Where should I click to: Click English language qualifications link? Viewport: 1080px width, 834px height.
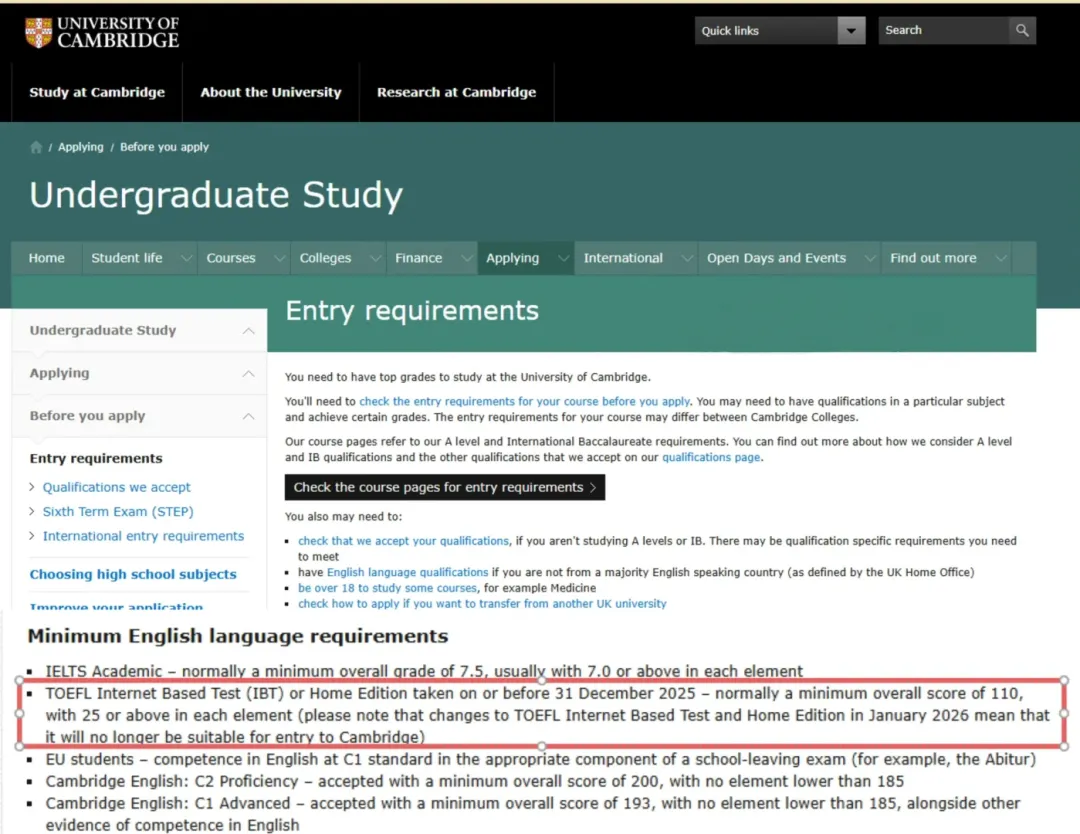coord(407,572)
